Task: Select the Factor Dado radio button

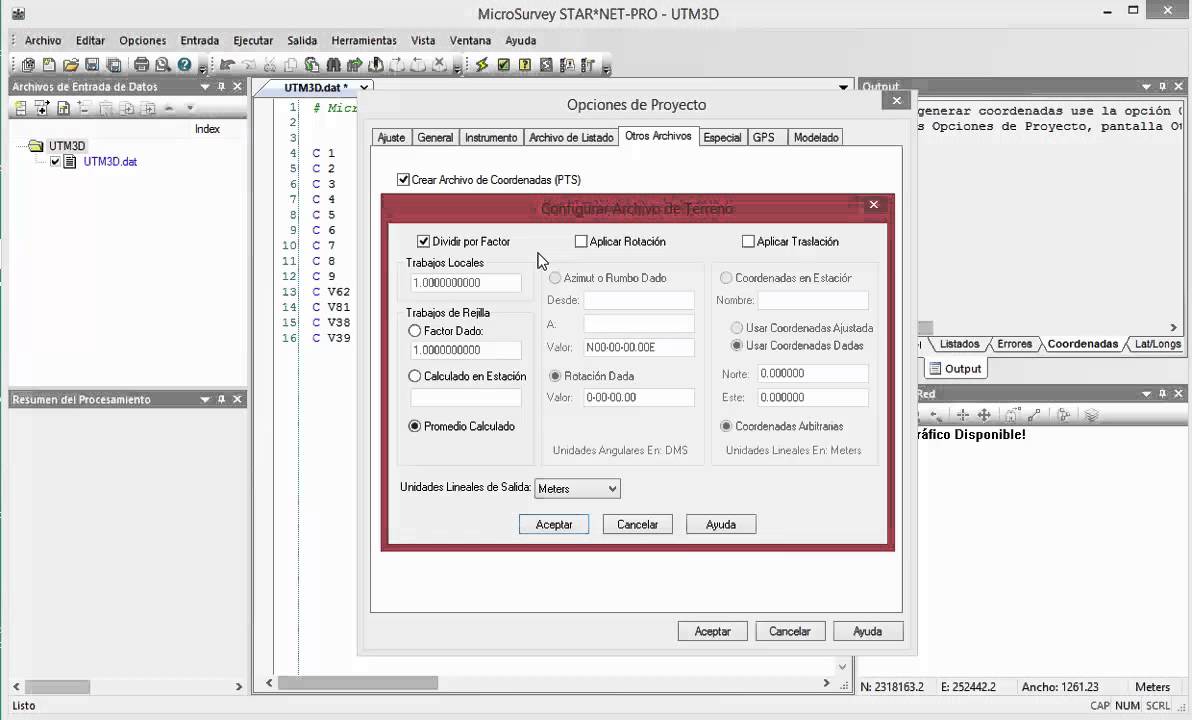Action: [414, 331]
